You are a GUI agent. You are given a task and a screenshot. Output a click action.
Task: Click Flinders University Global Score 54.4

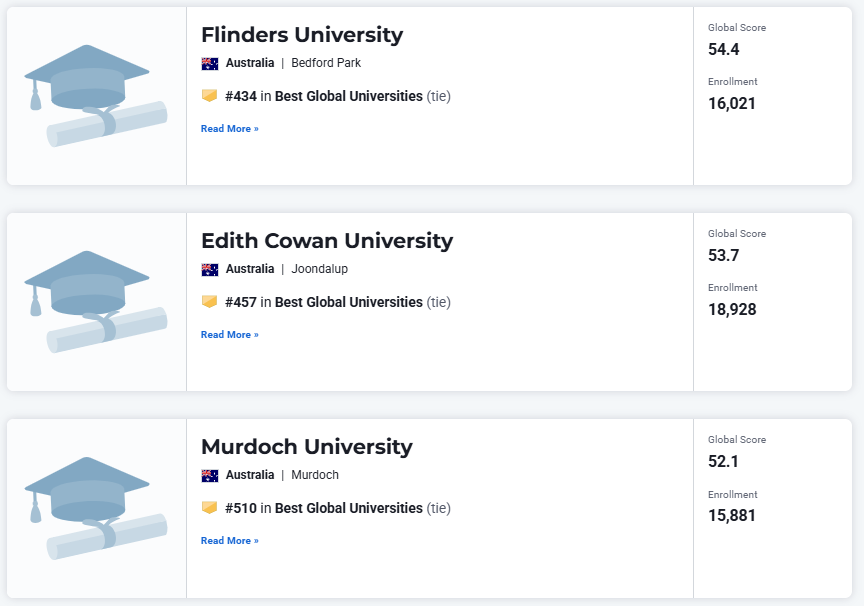pyautogui.click(x=723, y=49)
